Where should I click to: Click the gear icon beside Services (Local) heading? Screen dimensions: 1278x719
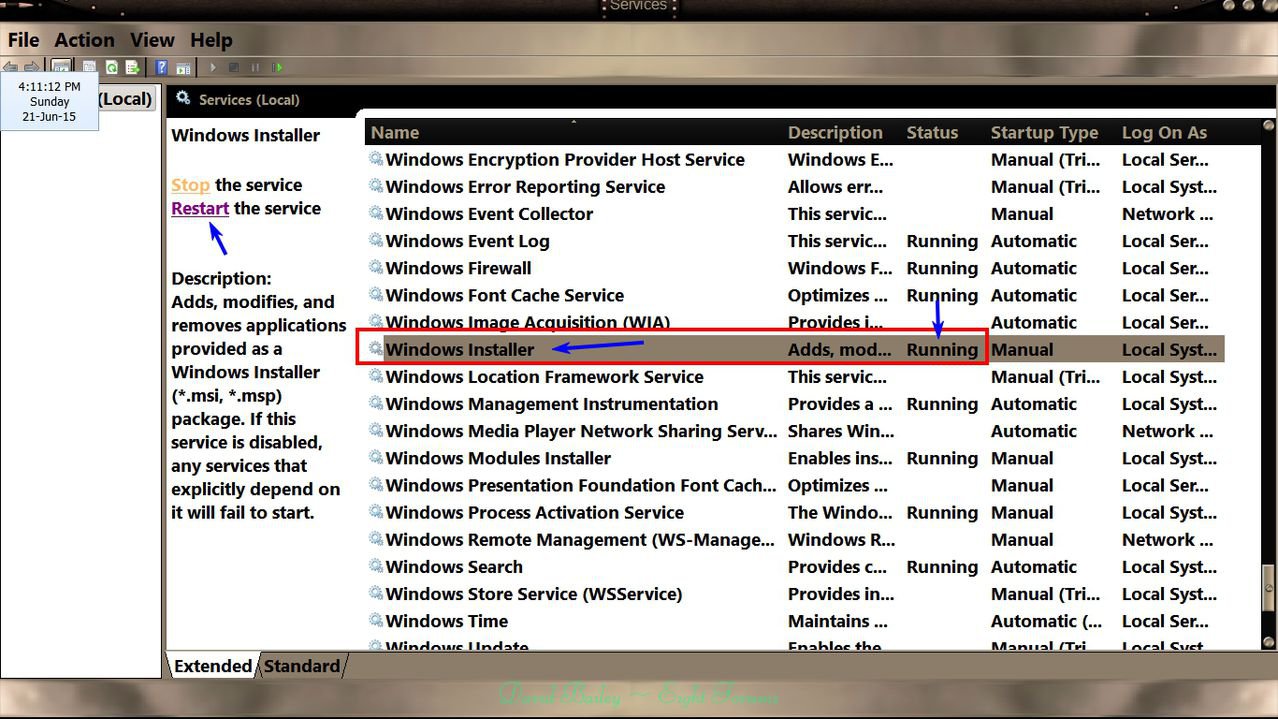coord(183,98)
